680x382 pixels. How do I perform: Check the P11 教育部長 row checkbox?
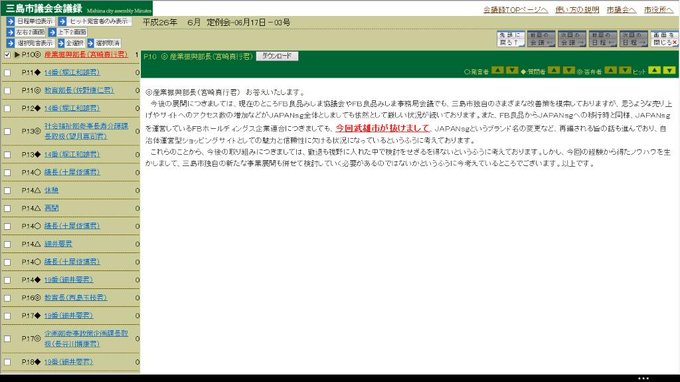pyautogui.click(x=7, y=91)
